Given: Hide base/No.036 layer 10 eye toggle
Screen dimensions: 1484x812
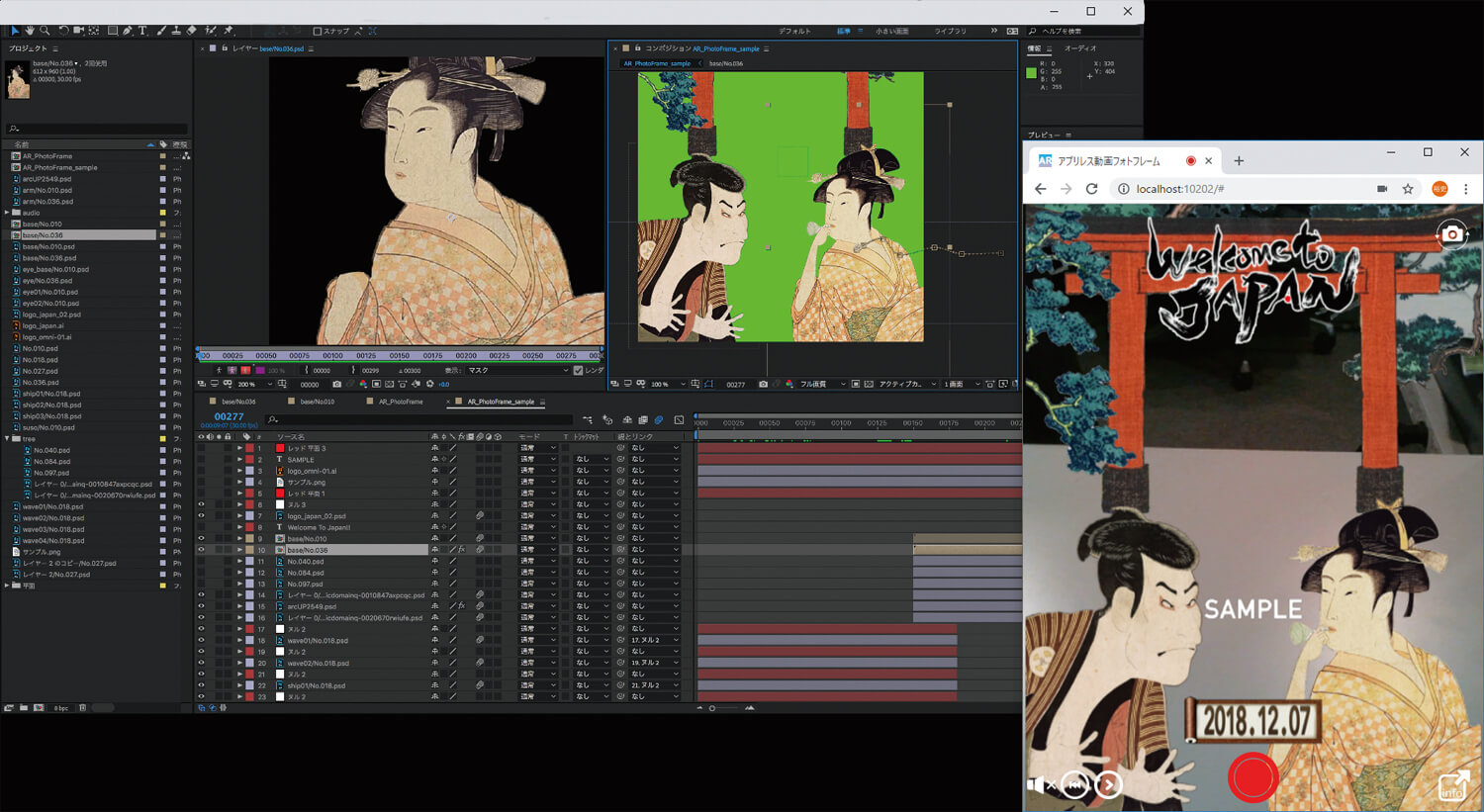Looking at the screenshot, I should tap(202, 550).
